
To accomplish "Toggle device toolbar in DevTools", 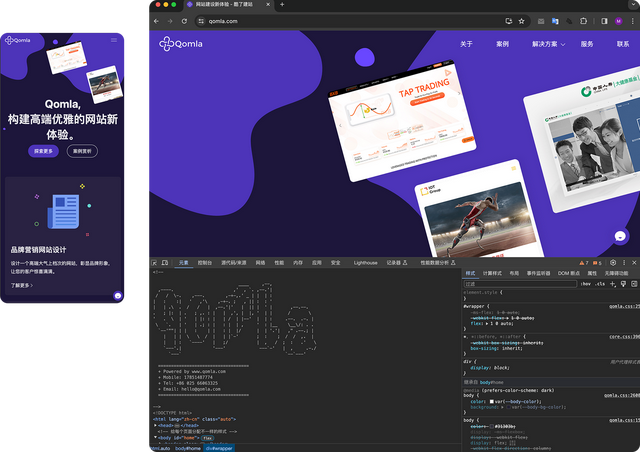I will pos(165,263).
